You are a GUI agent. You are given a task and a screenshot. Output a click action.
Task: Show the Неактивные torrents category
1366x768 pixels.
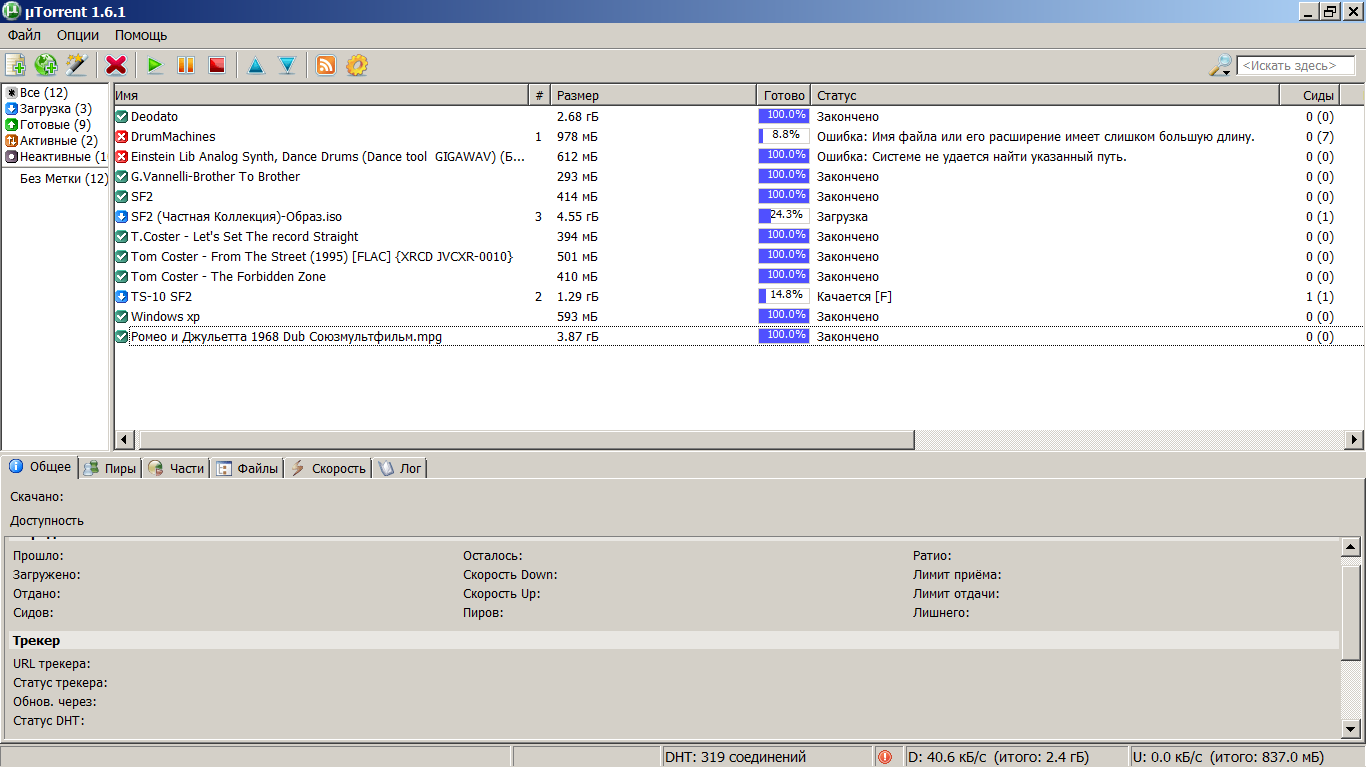[x=56, y=157]
